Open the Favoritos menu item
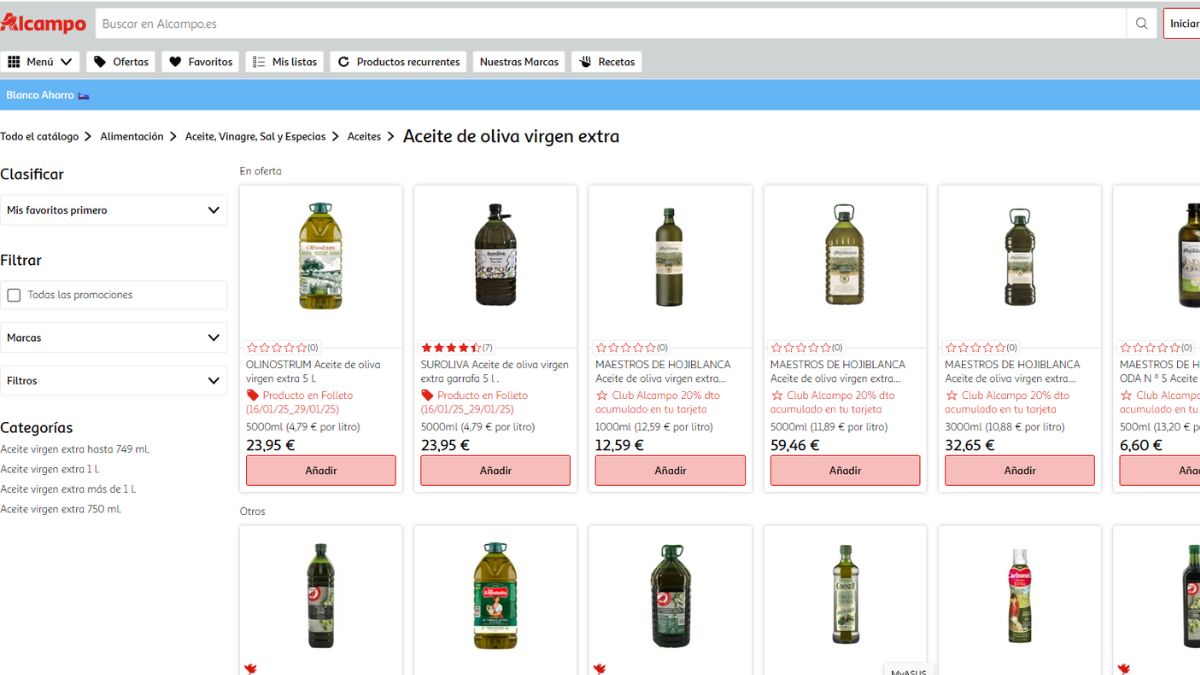 pos(200,62)
